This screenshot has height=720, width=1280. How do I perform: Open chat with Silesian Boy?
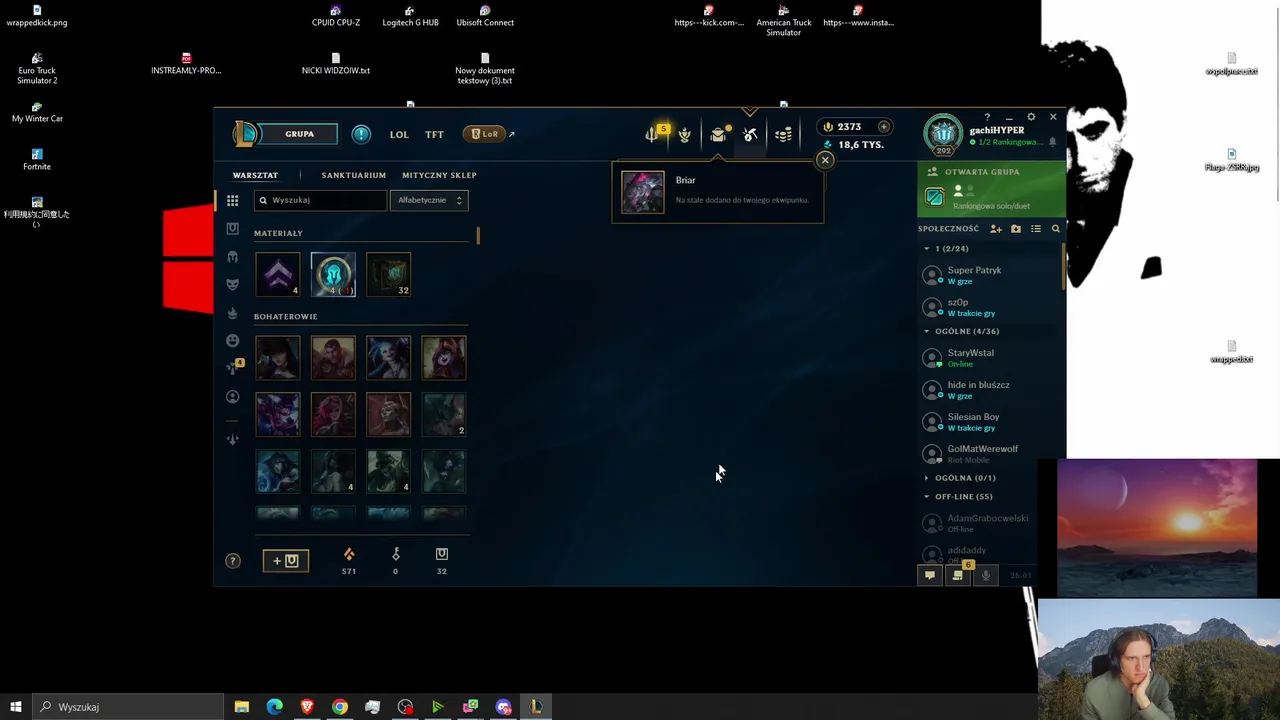click(990, 422)
